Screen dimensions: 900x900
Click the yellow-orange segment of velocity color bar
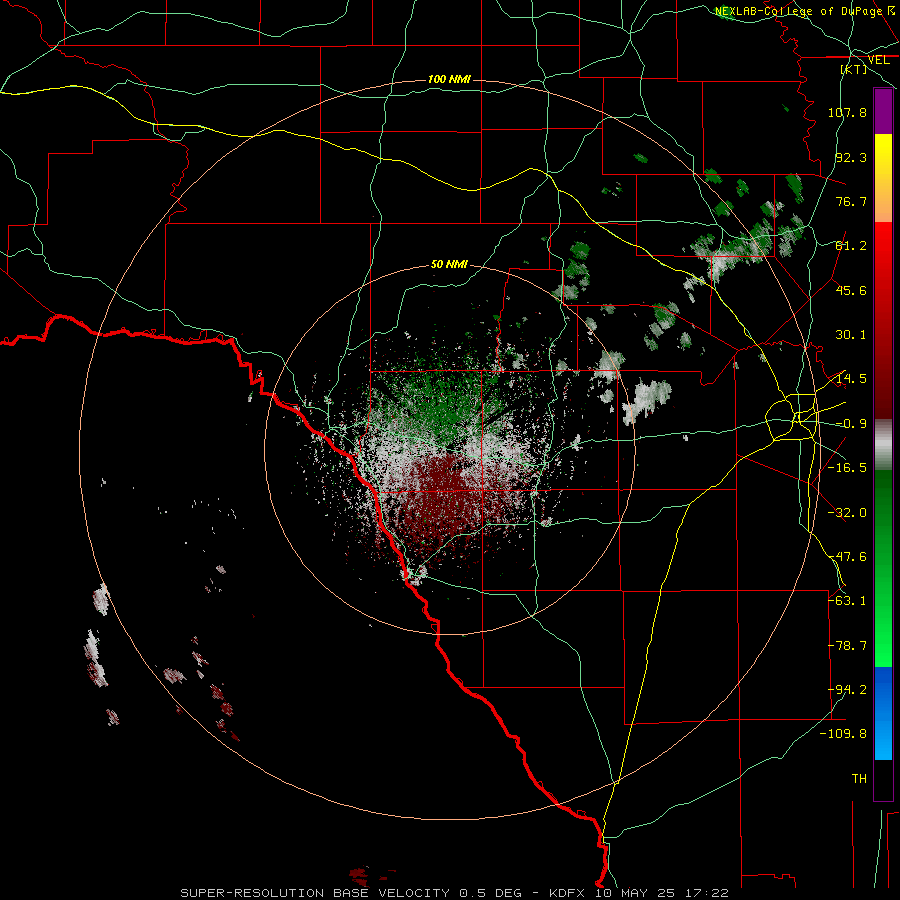(x=883, y=178)
